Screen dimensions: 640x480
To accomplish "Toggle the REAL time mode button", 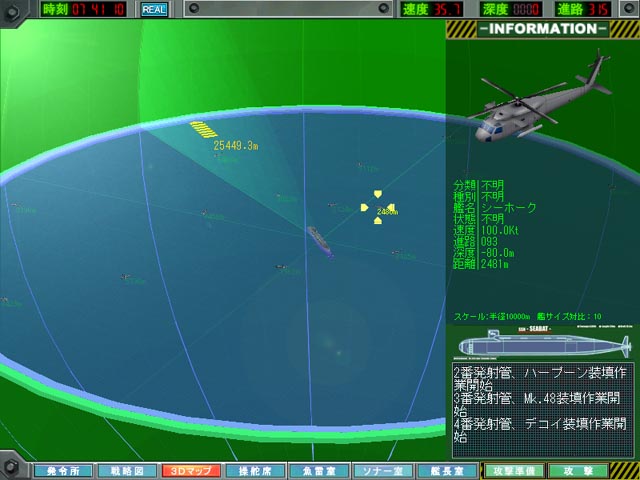I will tap(155, 9).
